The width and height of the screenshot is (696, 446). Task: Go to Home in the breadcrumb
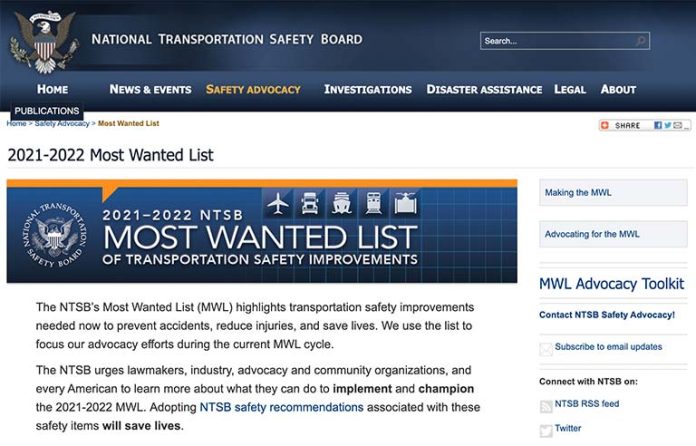(x=16, y=123)
